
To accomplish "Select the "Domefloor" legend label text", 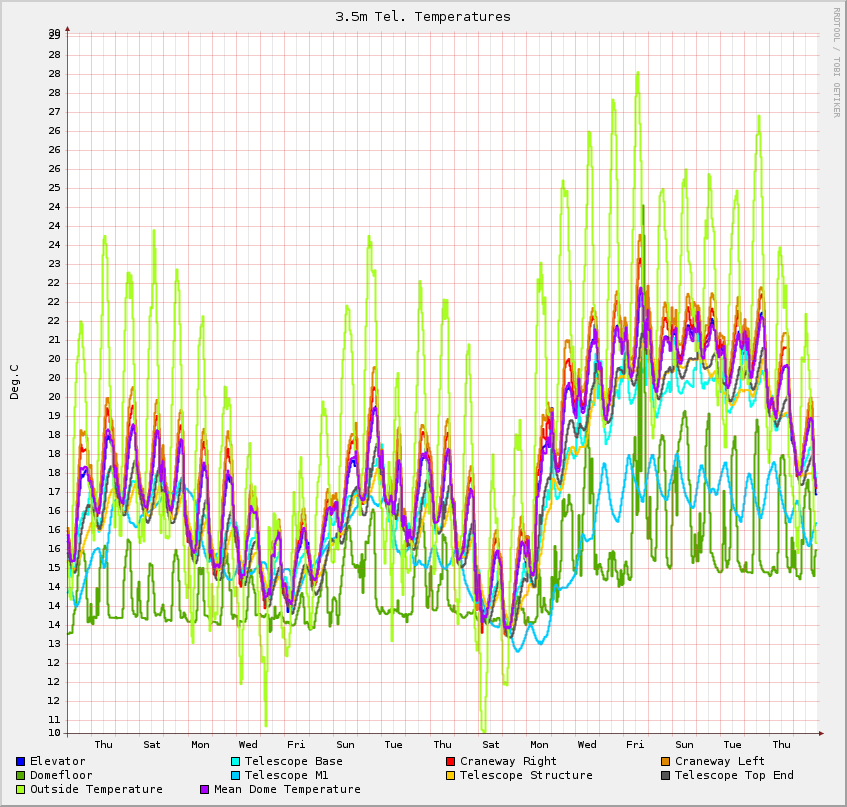I will point(61,776).
